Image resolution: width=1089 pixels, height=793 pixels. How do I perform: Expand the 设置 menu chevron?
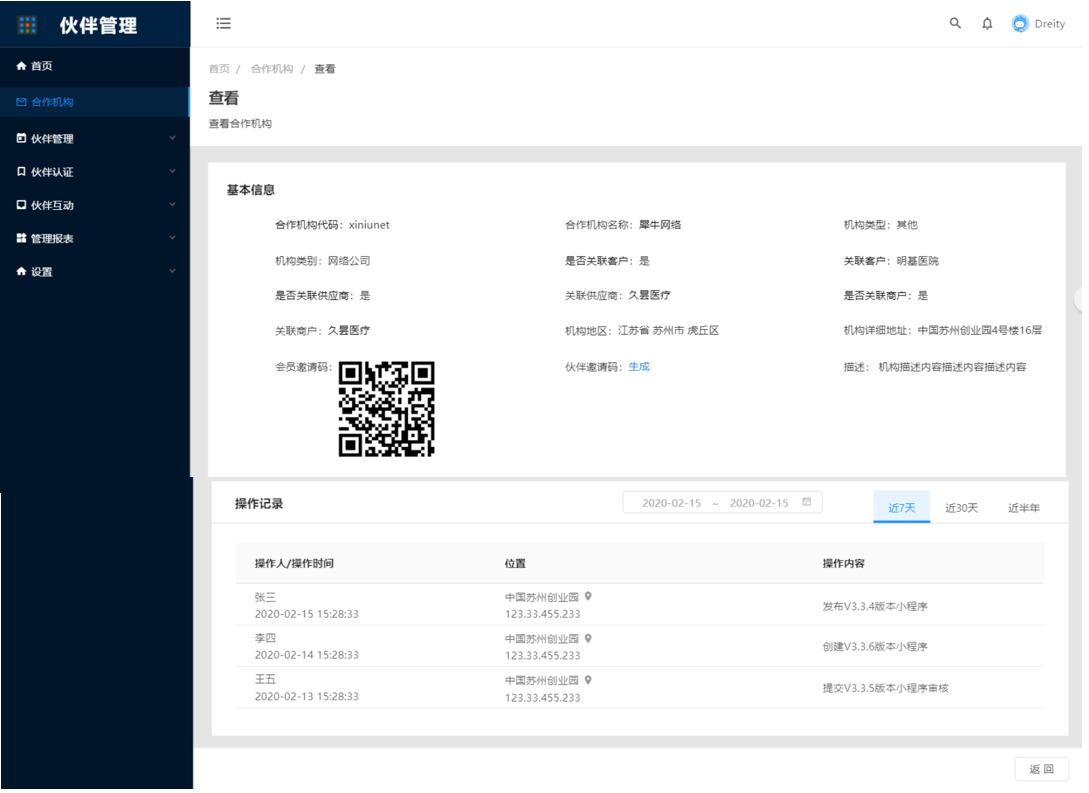tap(172, 272)
